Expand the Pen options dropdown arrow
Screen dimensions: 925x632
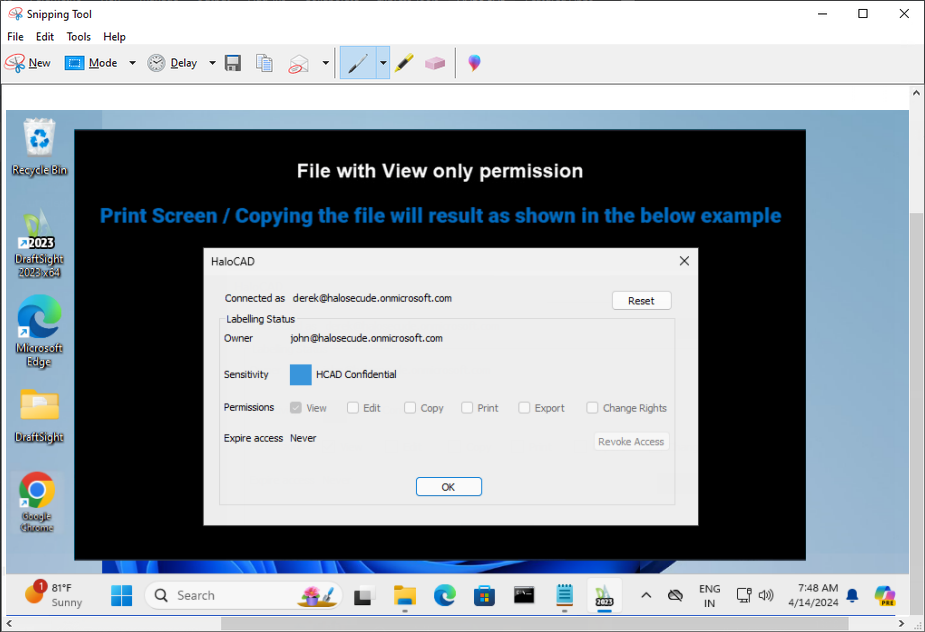(x=383, y=63)
